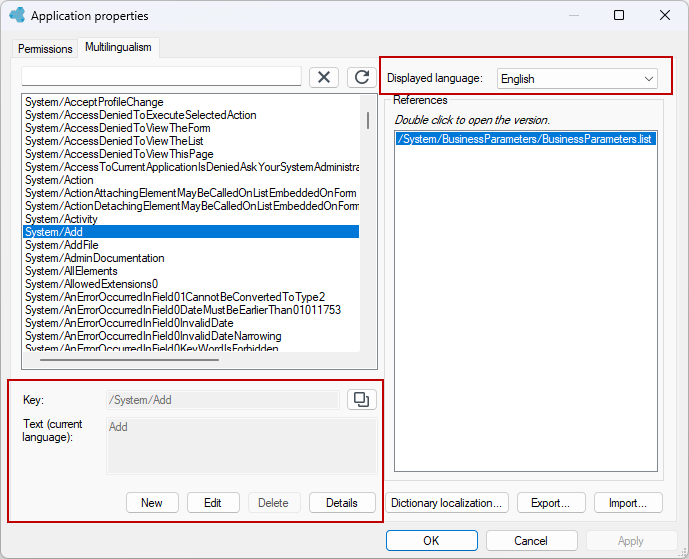Click the Text (current language) box
Image resolution: width=689 pixels, height=559 pixels.
point(242,446)
